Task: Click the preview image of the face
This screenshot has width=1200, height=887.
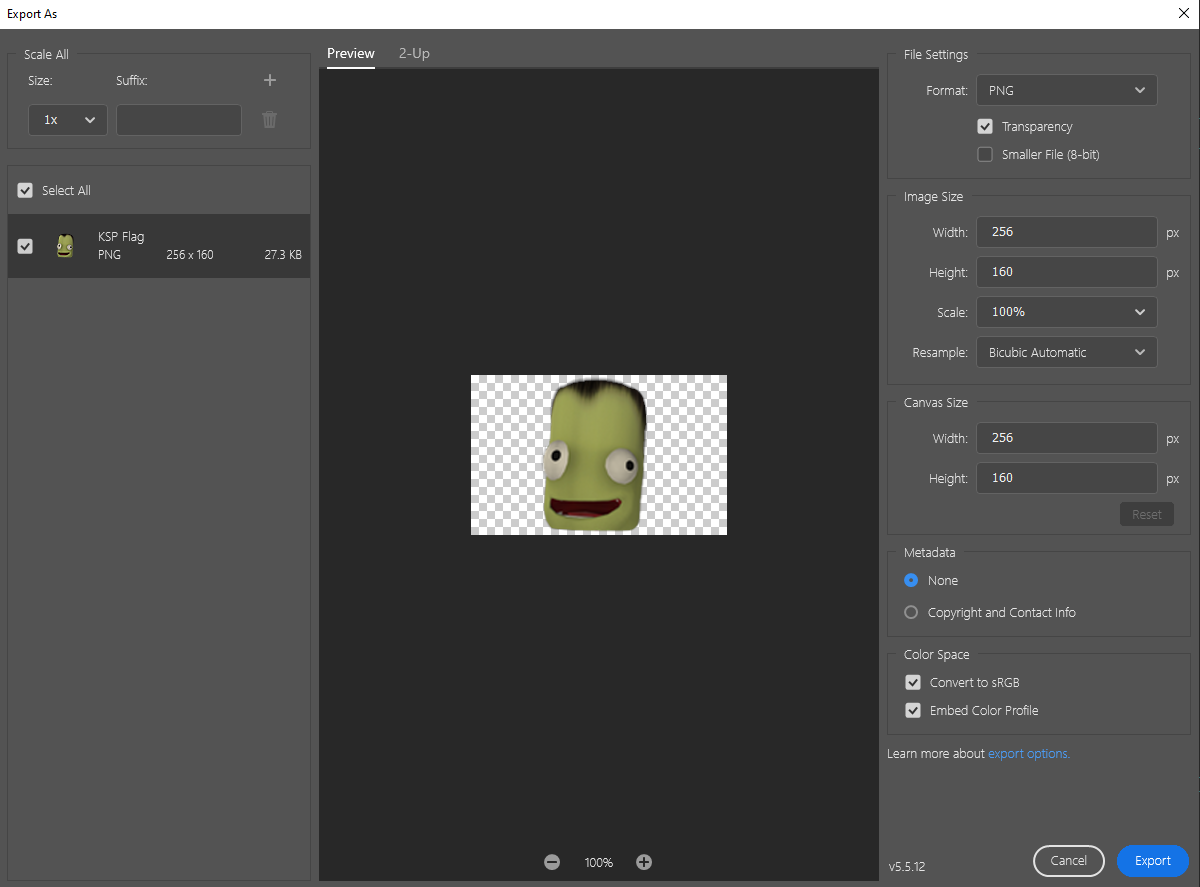Action: 599,455
